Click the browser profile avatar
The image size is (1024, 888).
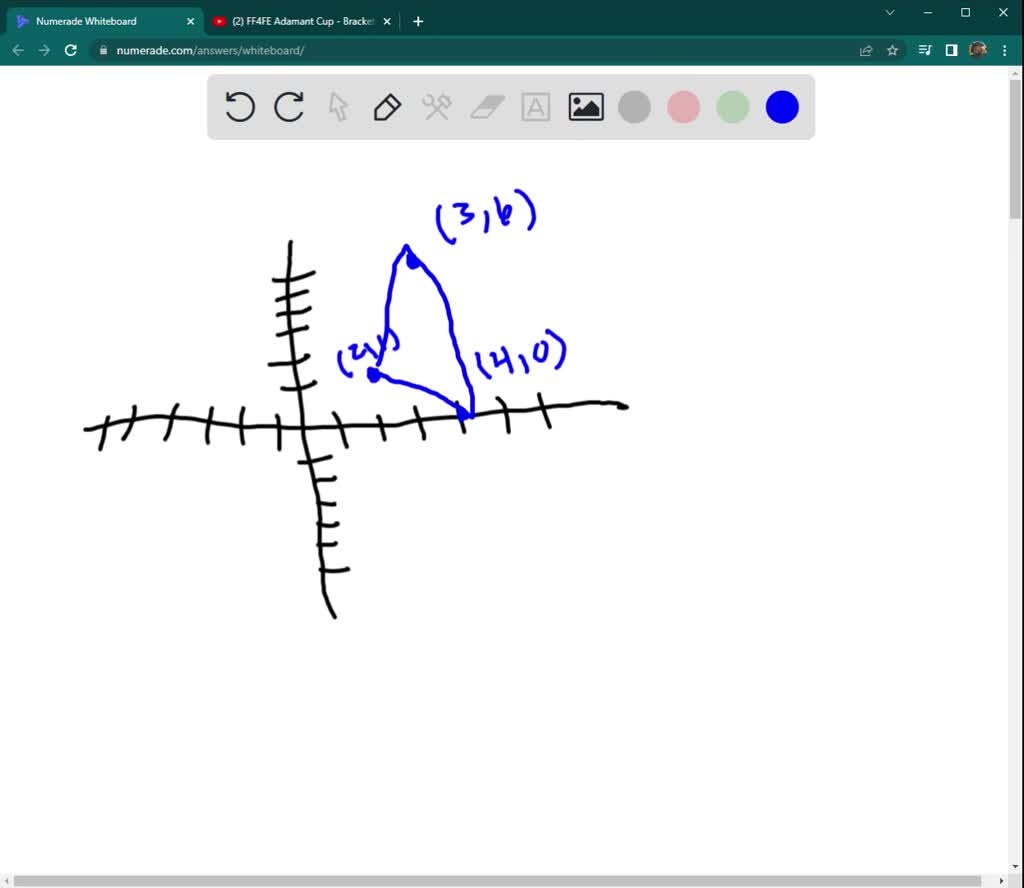point(978,50)
